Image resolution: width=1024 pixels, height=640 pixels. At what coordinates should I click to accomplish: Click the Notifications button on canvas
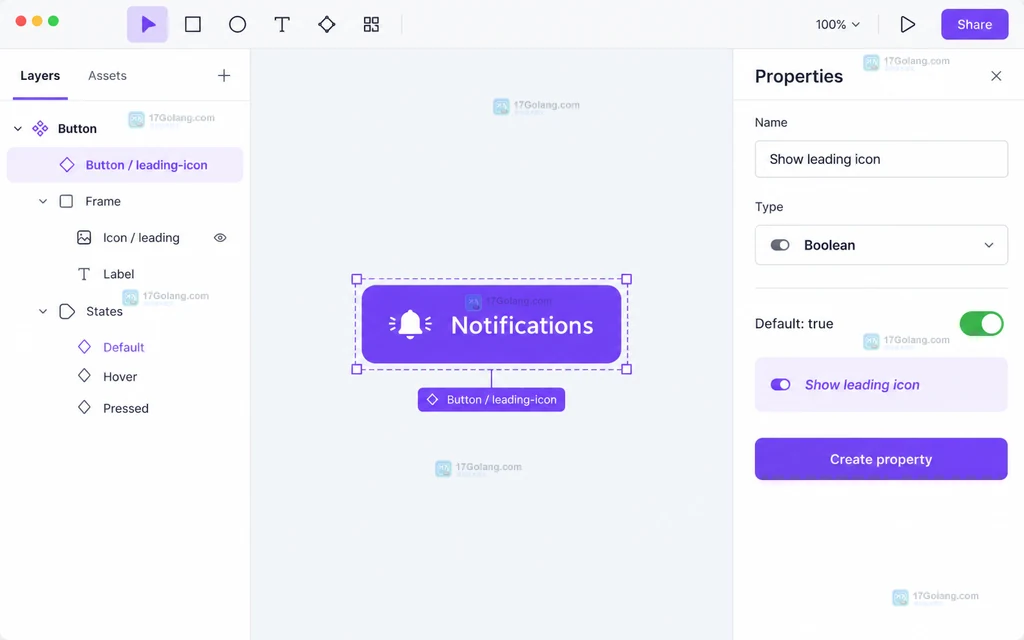pyautogui.click(x=491, y=324)
